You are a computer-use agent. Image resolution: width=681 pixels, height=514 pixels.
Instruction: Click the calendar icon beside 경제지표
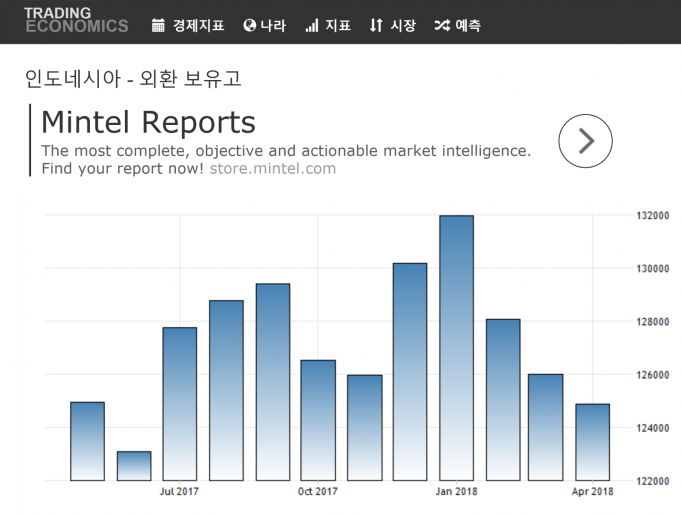click(x=158, y=25)
